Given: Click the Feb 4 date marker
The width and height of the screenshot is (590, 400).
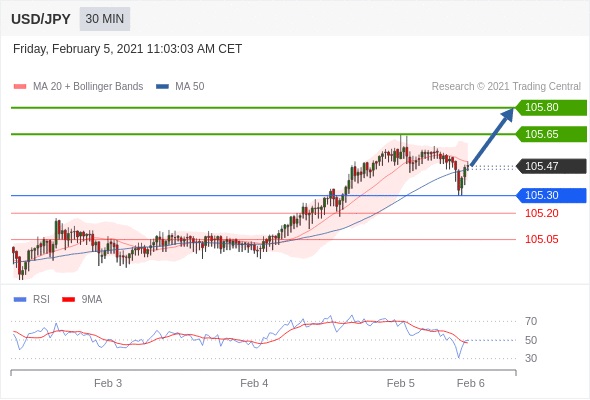Looking at the screenshot, I should pos(254,383).
